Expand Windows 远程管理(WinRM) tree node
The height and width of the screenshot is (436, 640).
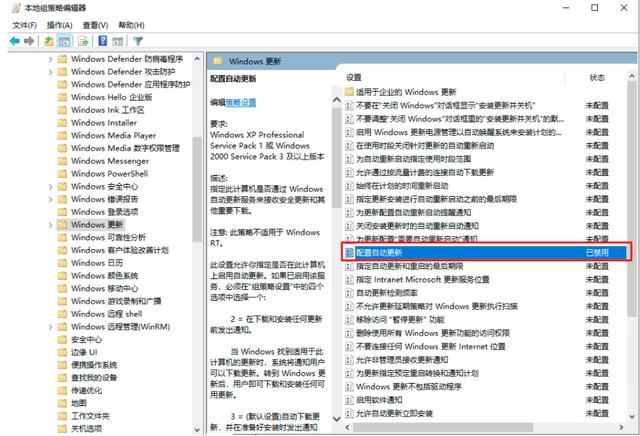51,327
